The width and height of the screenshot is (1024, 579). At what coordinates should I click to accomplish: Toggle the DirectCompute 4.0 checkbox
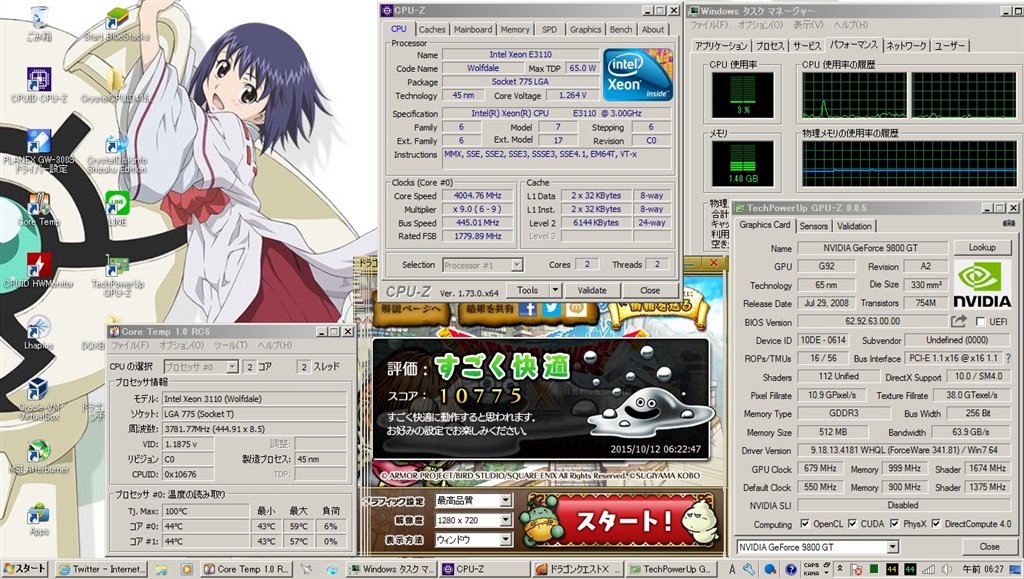pyautogui.click(x=936, y=524)
